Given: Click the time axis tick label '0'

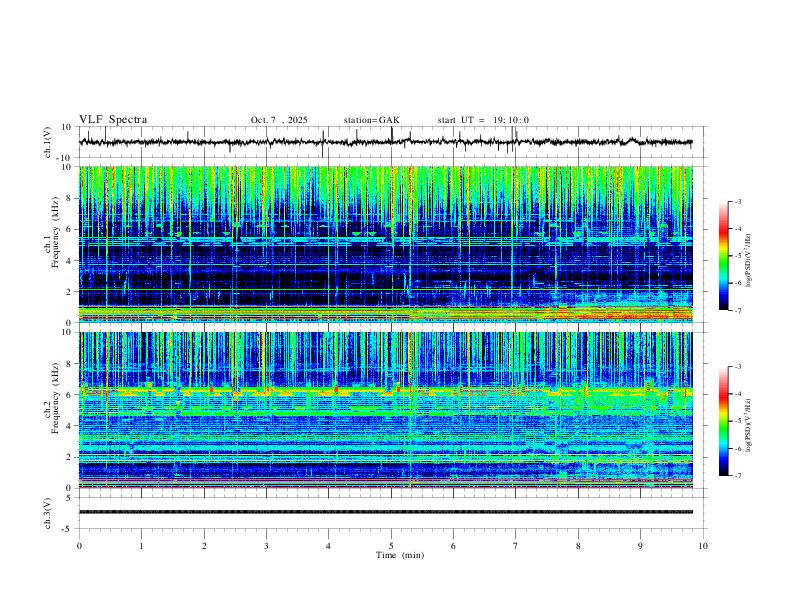Looking at the screenshot, I should click(x=79, y=546).
